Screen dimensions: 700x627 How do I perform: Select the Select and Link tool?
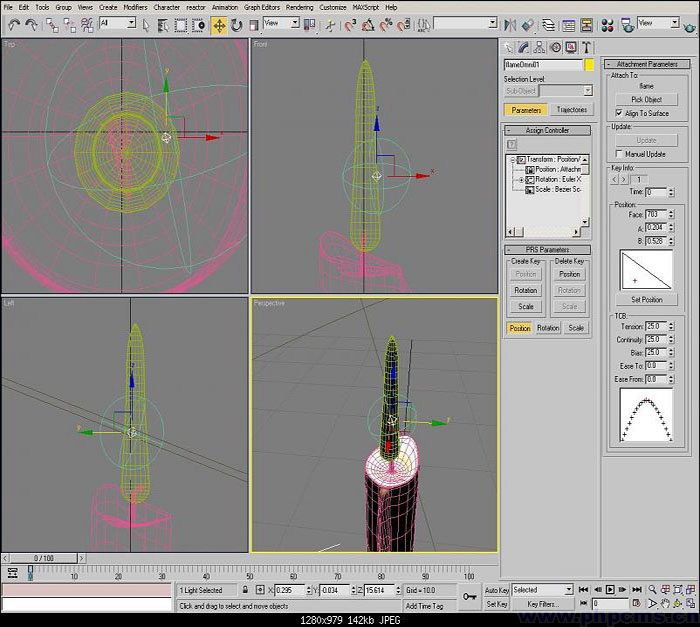(52, 25)
